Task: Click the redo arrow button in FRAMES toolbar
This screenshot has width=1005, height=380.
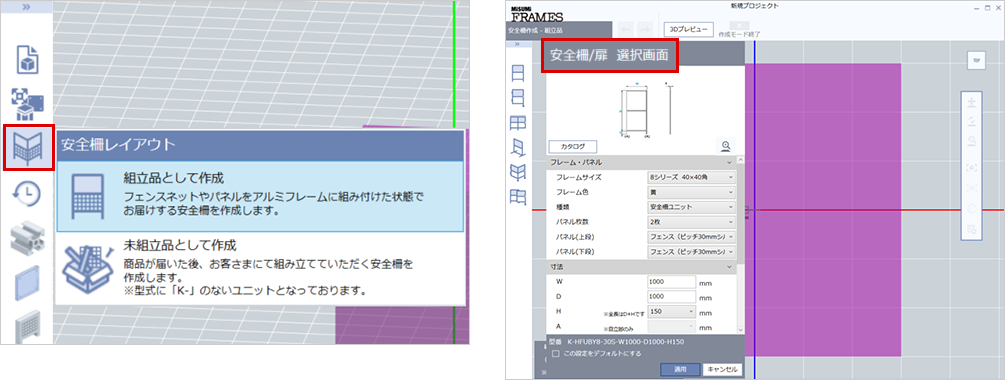Action: (x=644, y=29)
